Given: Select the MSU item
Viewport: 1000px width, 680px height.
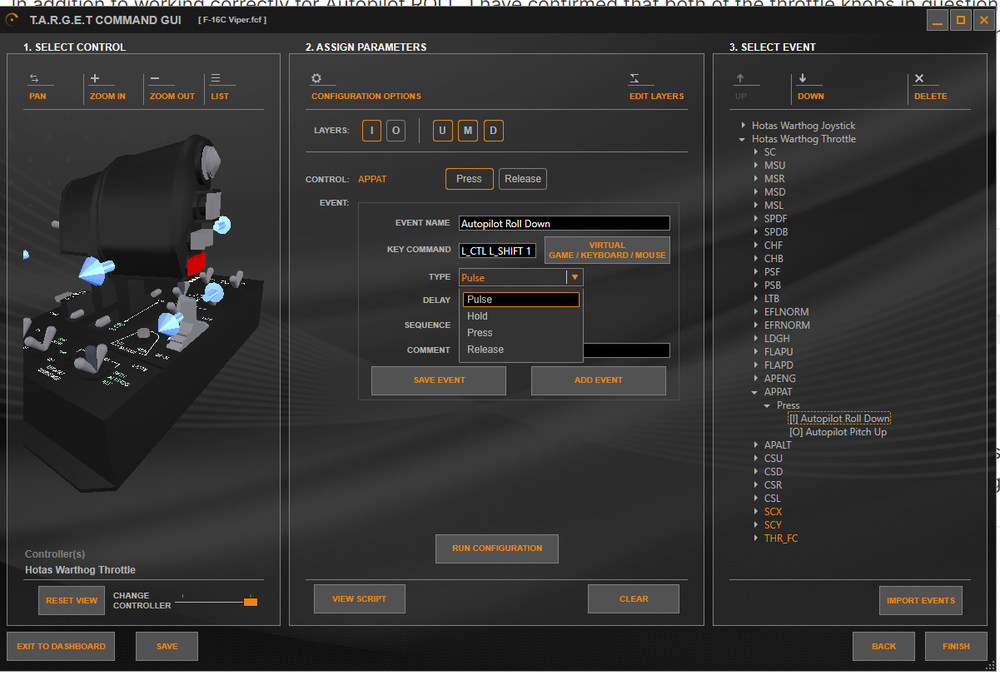Looking at the screenshot, I should point(775,166).
